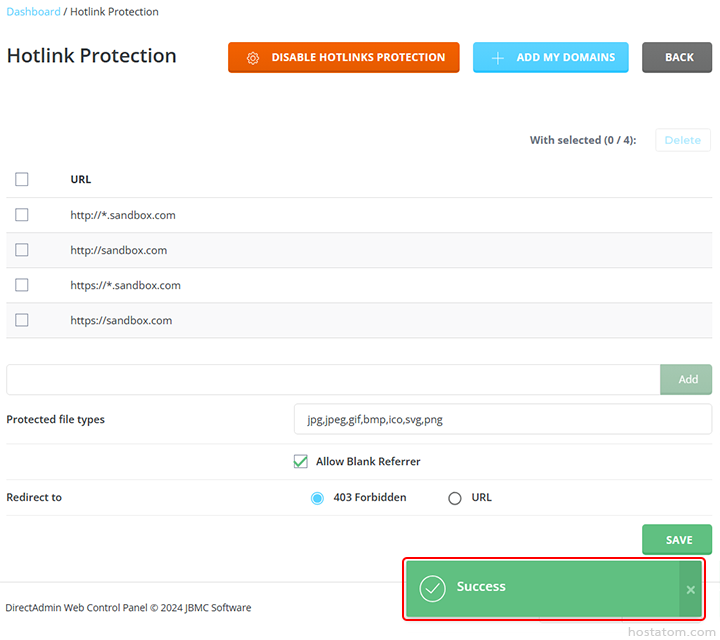Open the Dashboard breadcrumb link

[33, 12]
